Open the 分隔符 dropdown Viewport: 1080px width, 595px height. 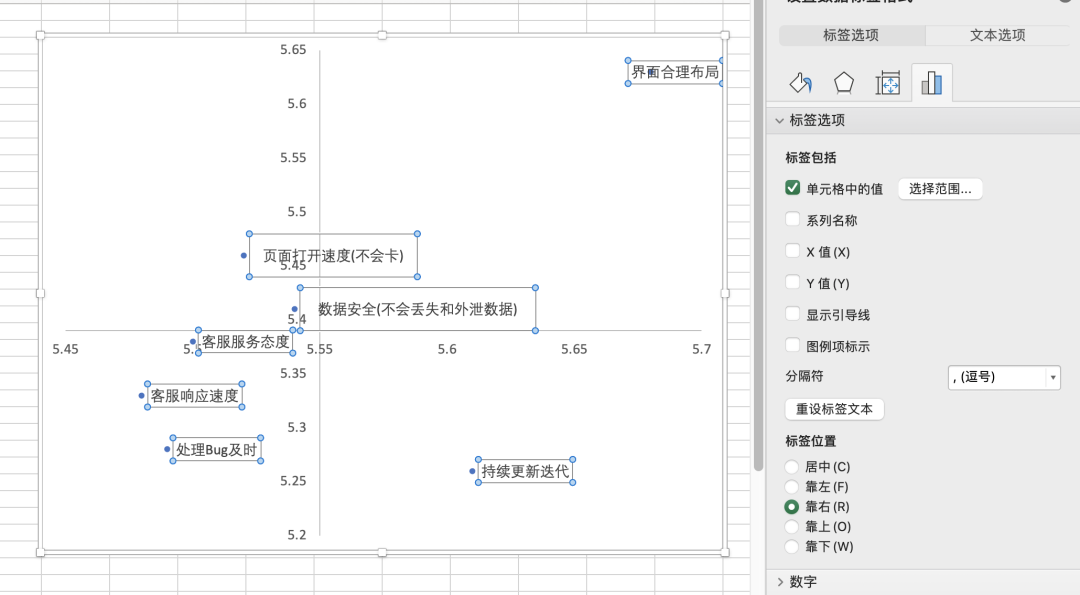point(1004,377)
